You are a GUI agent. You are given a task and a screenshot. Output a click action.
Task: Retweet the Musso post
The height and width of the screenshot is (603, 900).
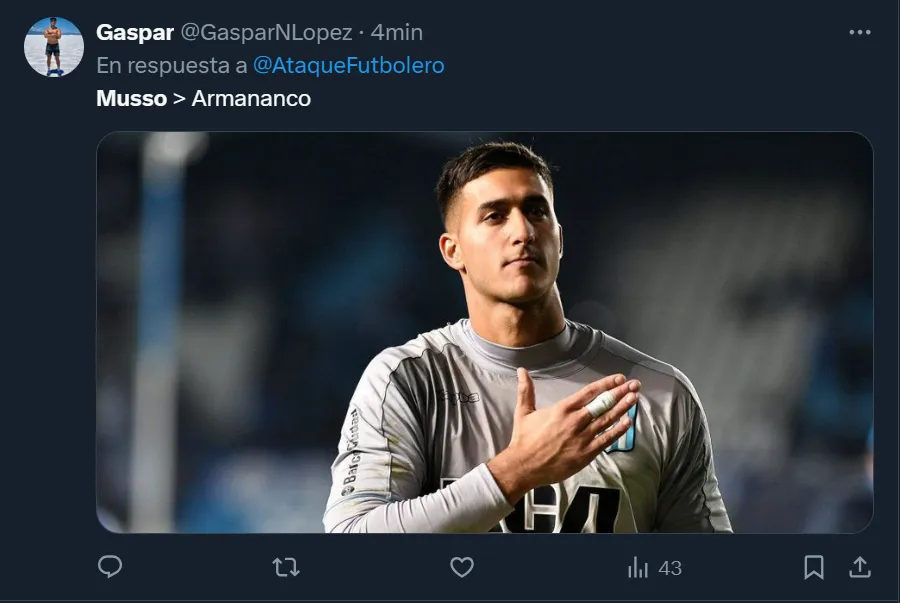point(286,568)
